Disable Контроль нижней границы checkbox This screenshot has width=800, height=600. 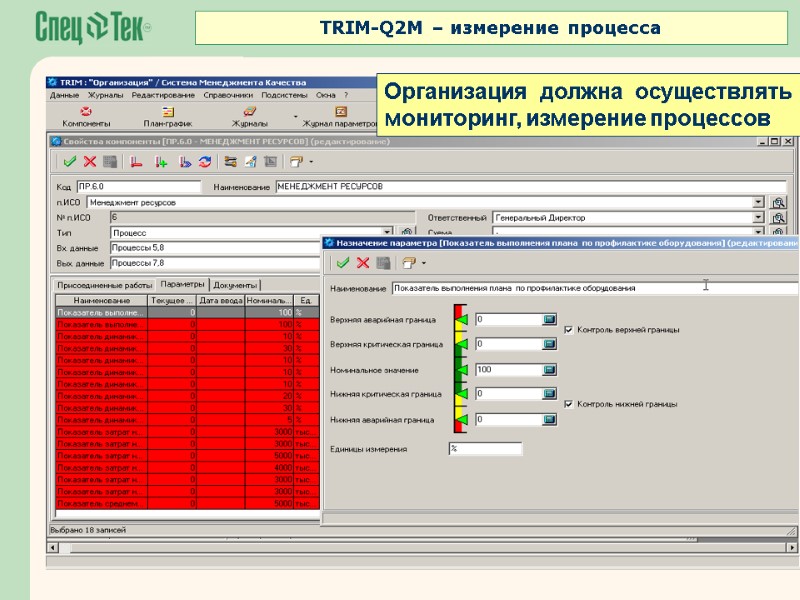click(x=567, y=404)
